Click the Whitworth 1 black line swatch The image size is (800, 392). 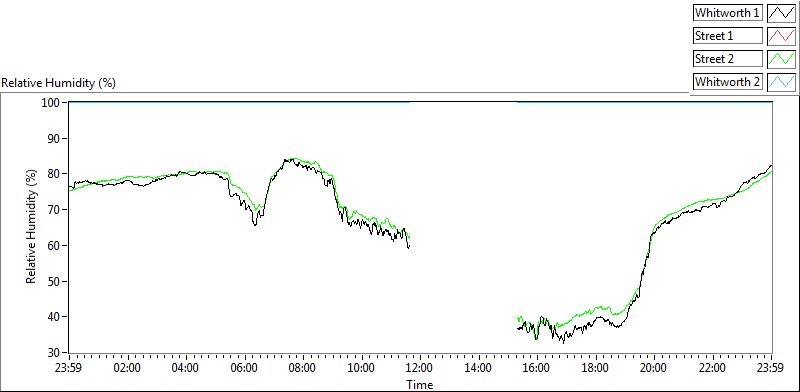(782, 13)
